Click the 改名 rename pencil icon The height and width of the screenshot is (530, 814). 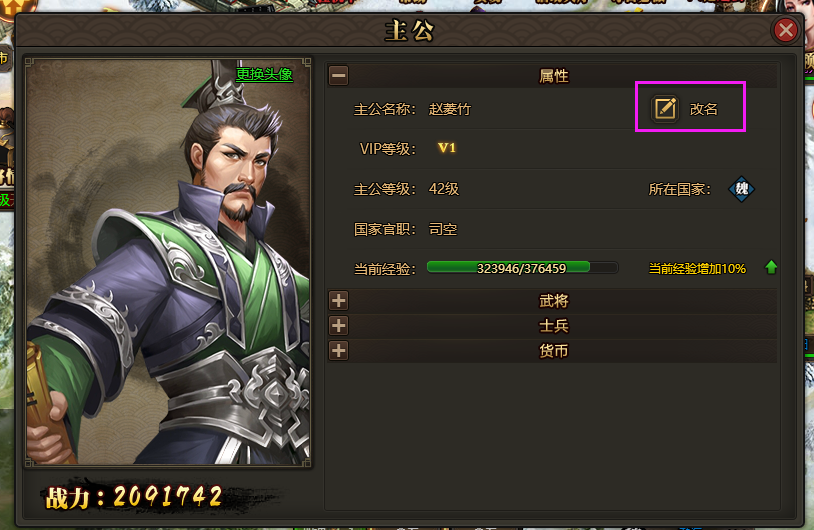[x=665, y=108]
